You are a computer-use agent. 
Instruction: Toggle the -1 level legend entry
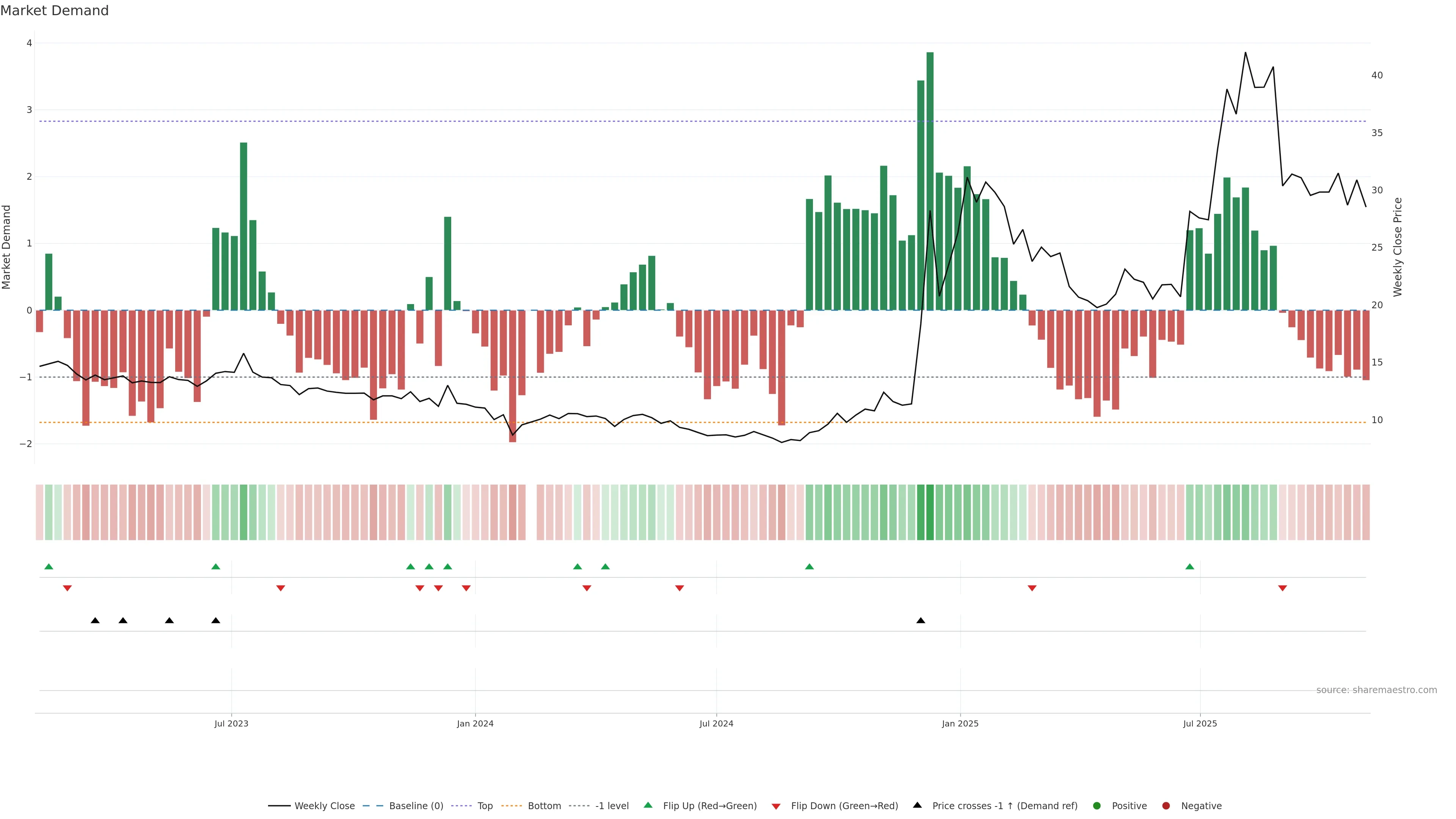coord(612,805)
